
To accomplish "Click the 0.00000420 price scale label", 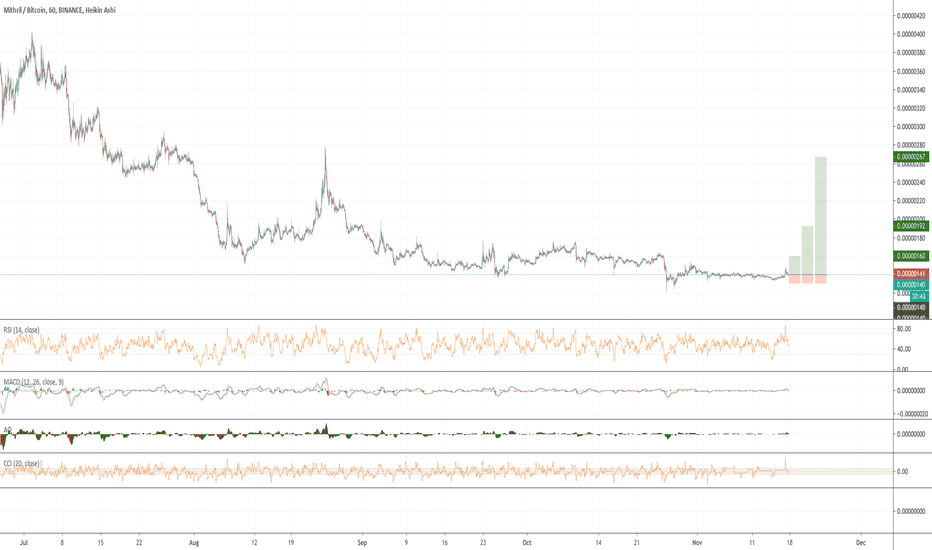I will [911, 16].
